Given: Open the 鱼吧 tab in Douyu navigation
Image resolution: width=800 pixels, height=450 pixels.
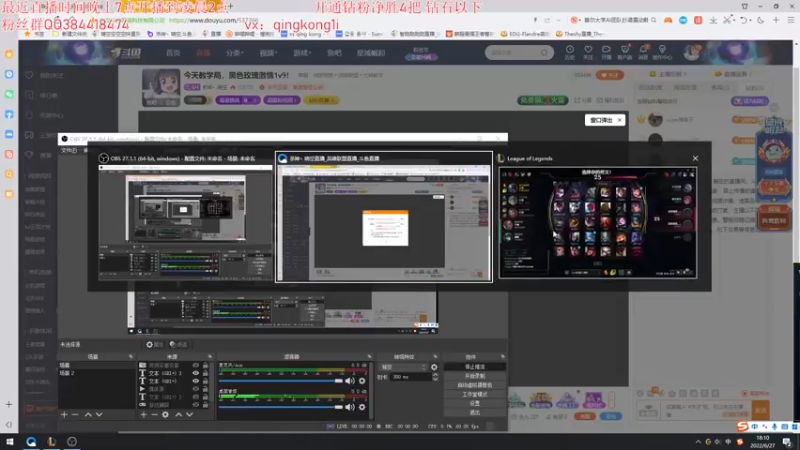Looking at the screenshot, I should pos(334,53).
